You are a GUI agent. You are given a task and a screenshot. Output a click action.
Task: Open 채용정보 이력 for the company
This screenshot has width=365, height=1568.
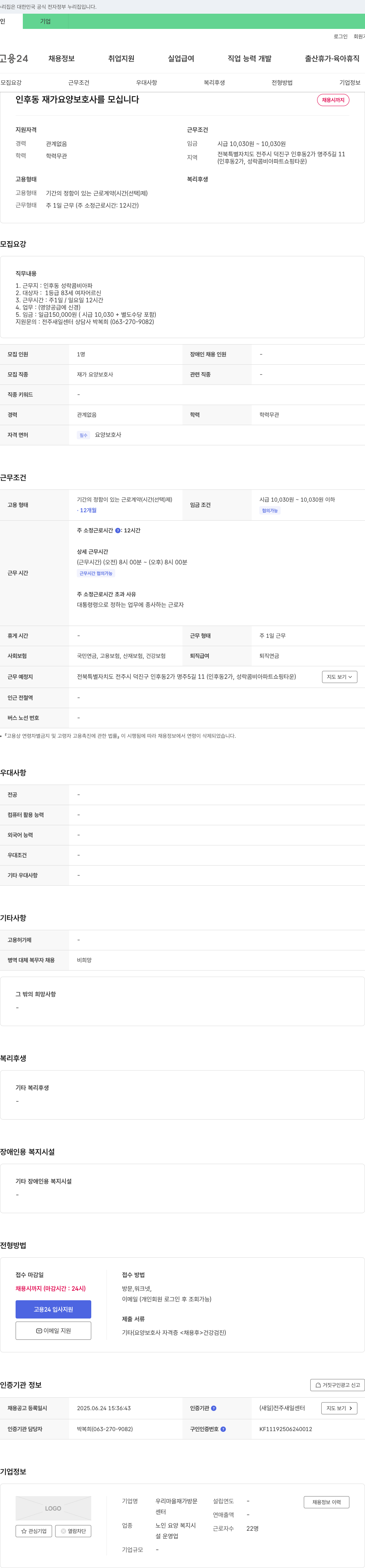point(327,1502)
